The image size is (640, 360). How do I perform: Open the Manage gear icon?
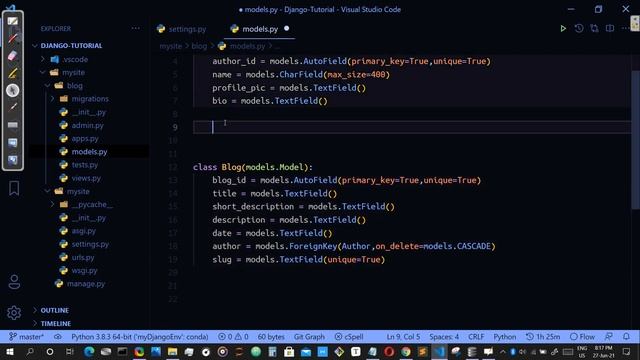[x=14, y=313]
